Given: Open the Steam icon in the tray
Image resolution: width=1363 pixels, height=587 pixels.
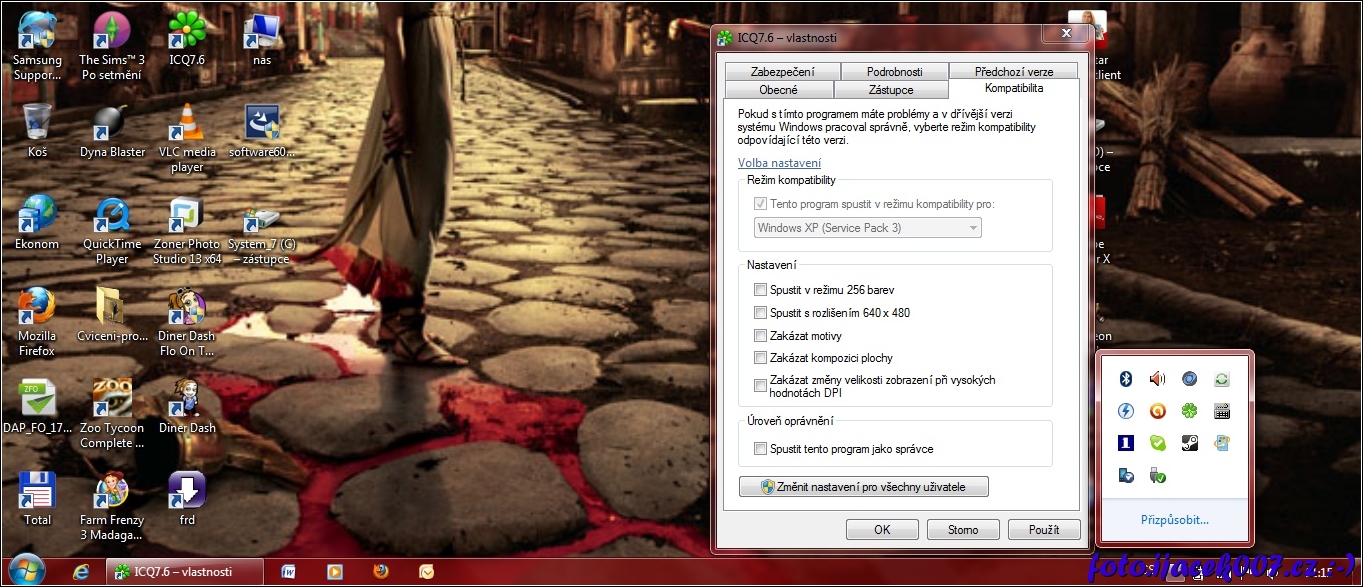Looking at the screenshot, I should click(1189, 443).
